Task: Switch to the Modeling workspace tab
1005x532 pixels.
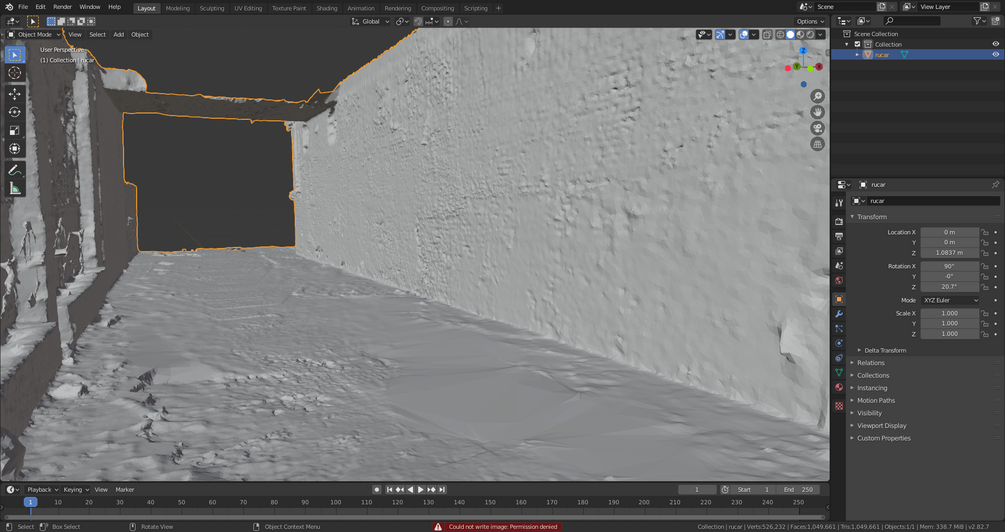Action: click(x=178, y=8)
